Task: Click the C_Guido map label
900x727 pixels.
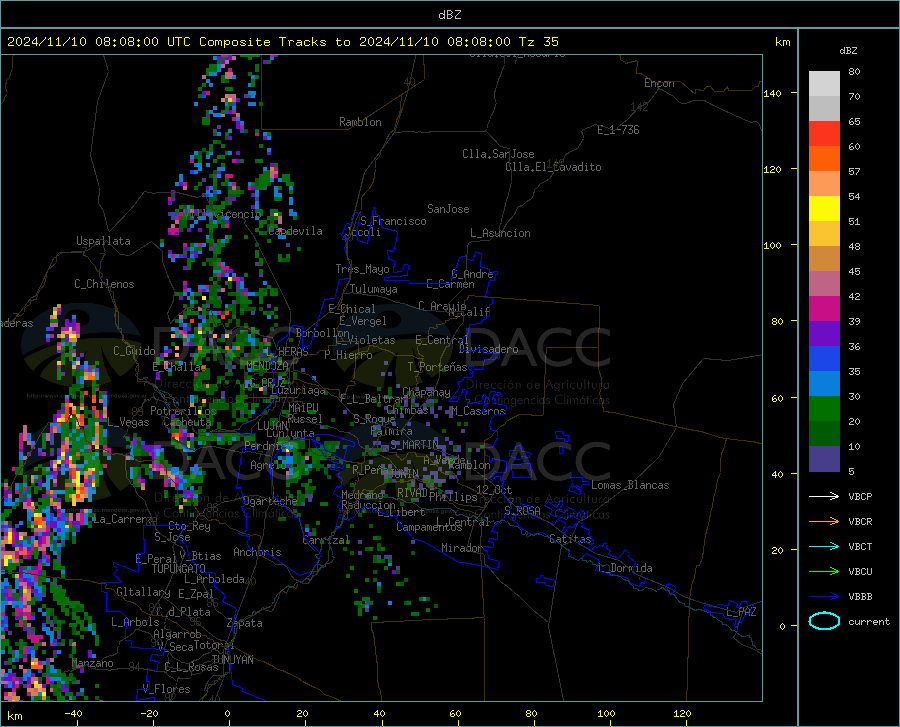Action: (x=134, y=351)
